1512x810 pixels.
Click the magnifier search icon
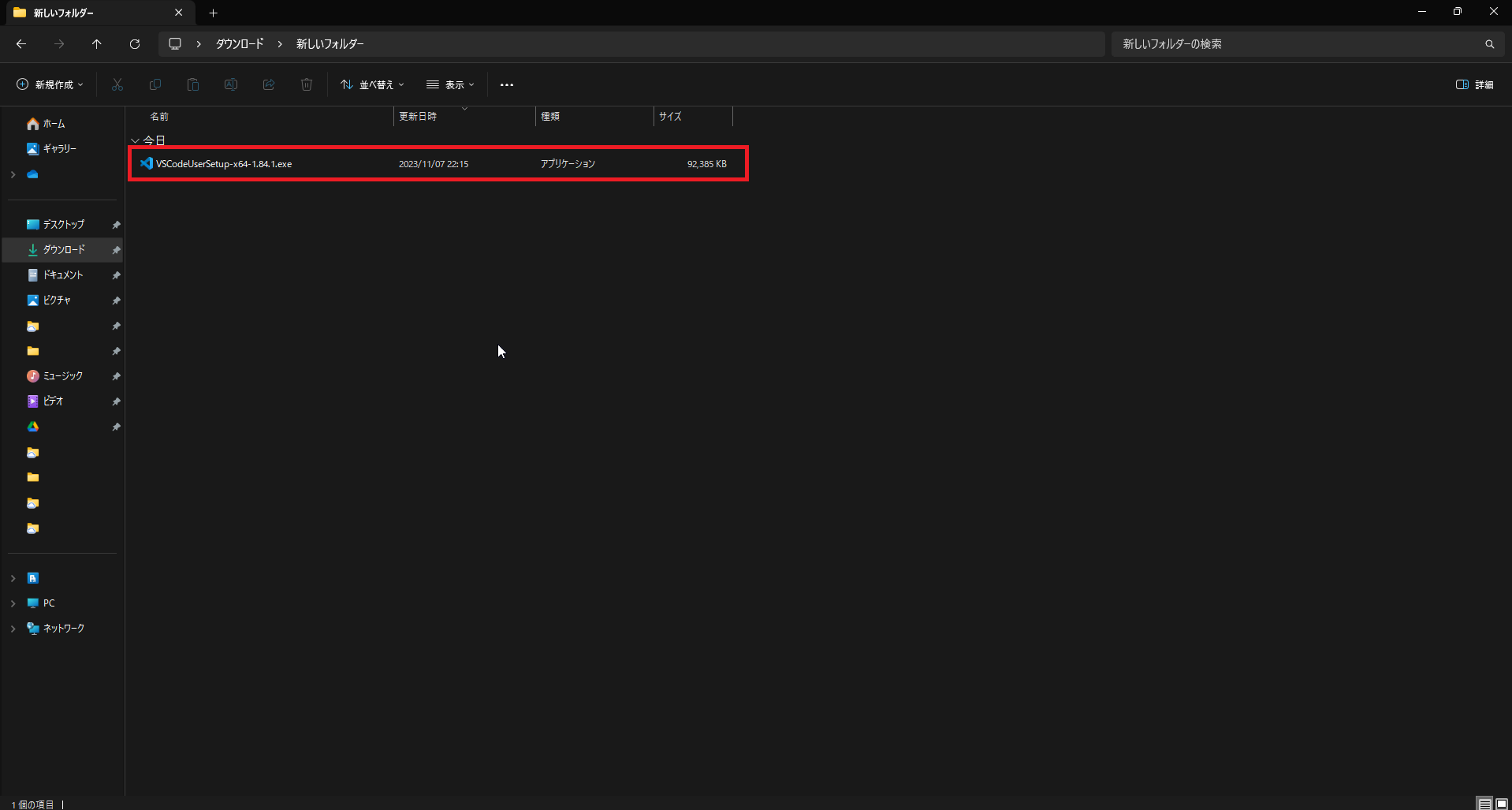1489,44
